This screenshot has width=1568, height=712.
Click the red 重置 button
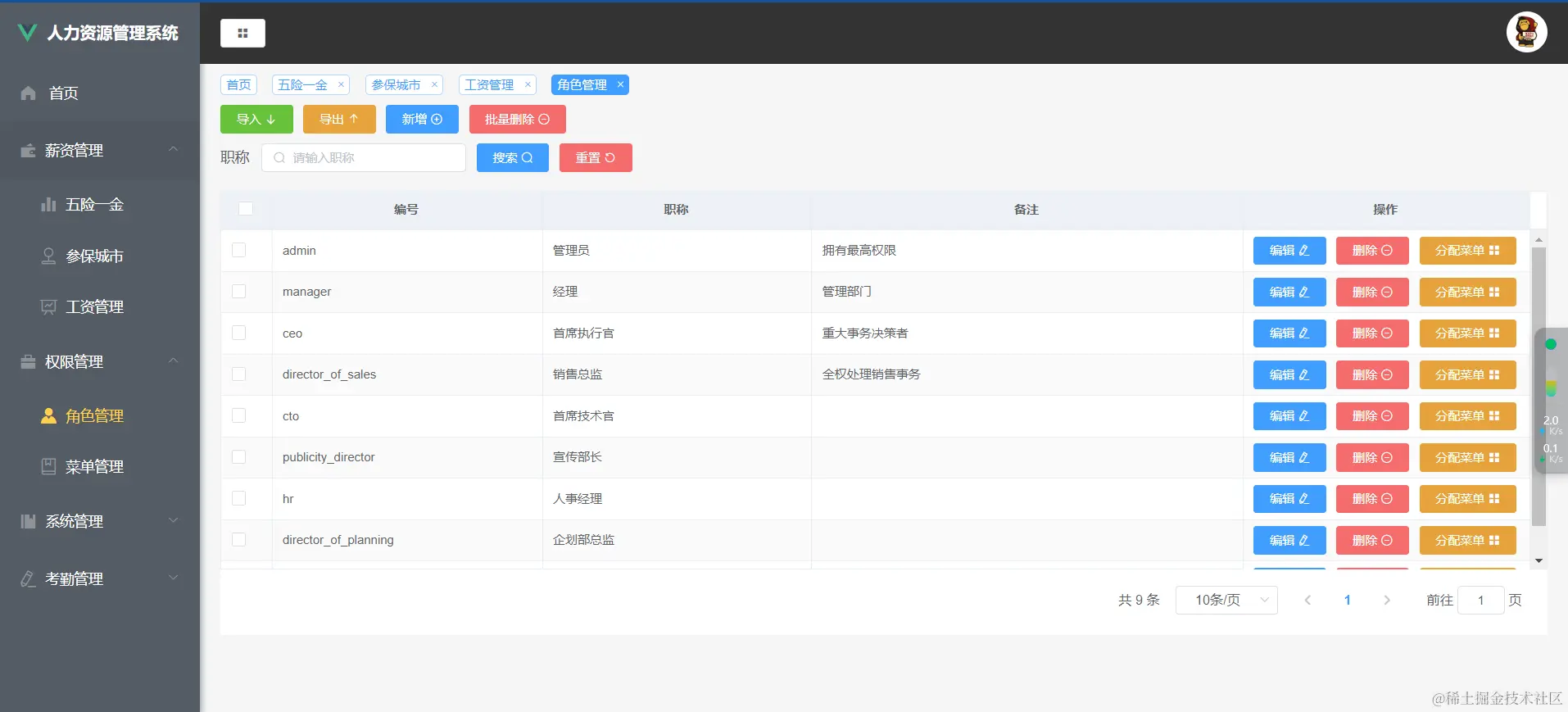[x=596, y=157]
